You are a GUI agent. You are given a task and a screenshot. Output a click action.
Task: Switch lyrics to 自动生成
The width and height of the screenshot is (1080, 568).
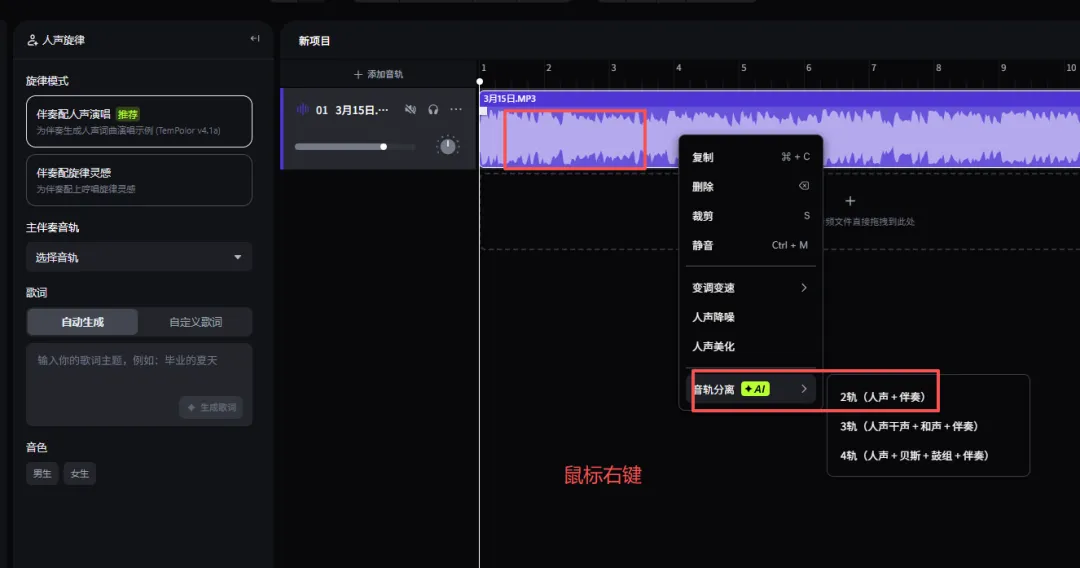click(x=83, y=322)
